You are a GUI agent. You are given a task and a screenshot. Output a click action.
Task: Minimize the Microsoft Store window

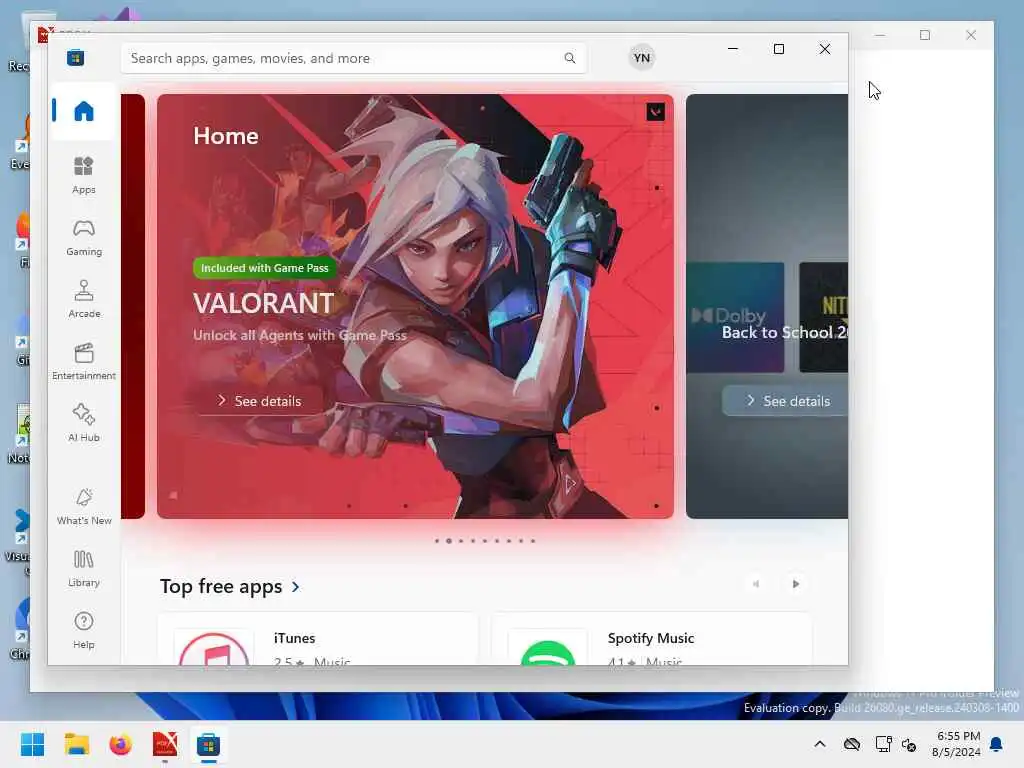pos(733,49)
